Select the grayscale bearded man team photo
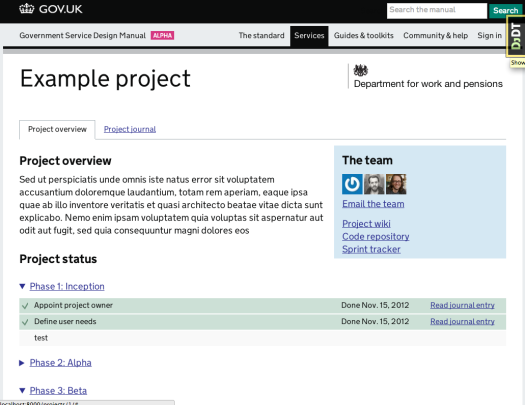This screenshot has width=525, height=405. point(374,184)
